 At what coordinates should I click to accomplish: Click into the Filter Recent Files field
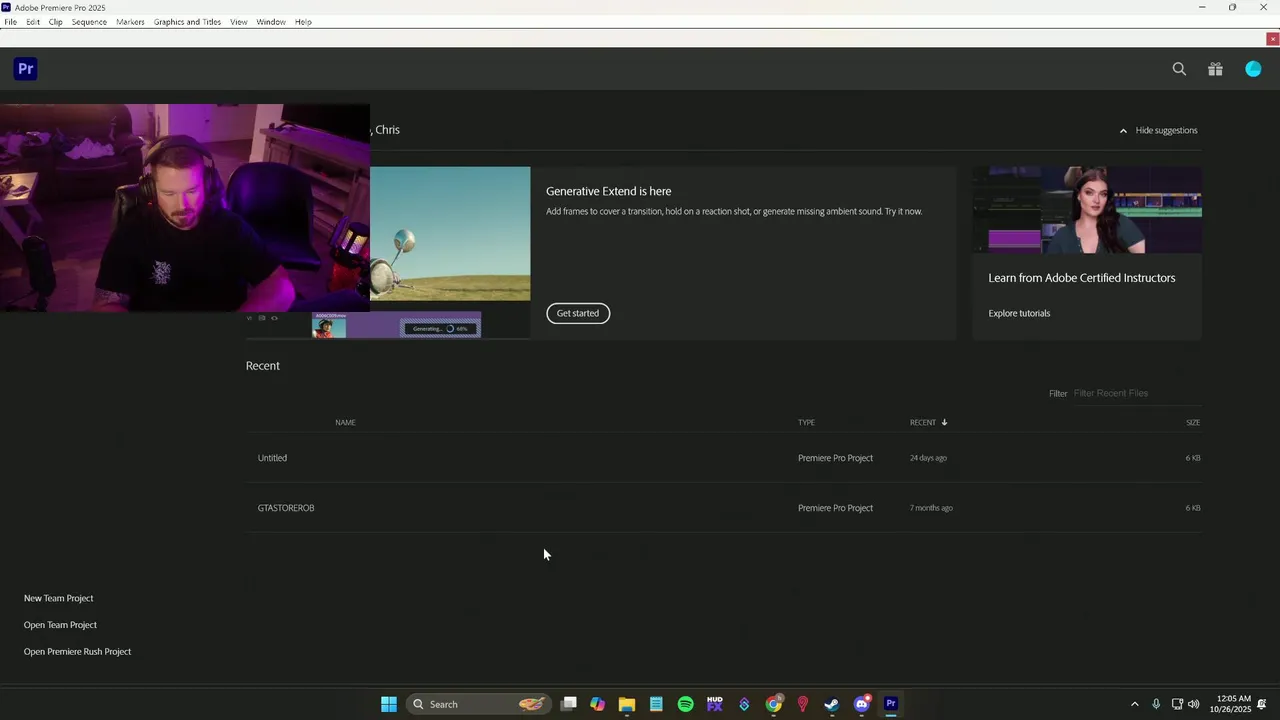[1135, 393]
